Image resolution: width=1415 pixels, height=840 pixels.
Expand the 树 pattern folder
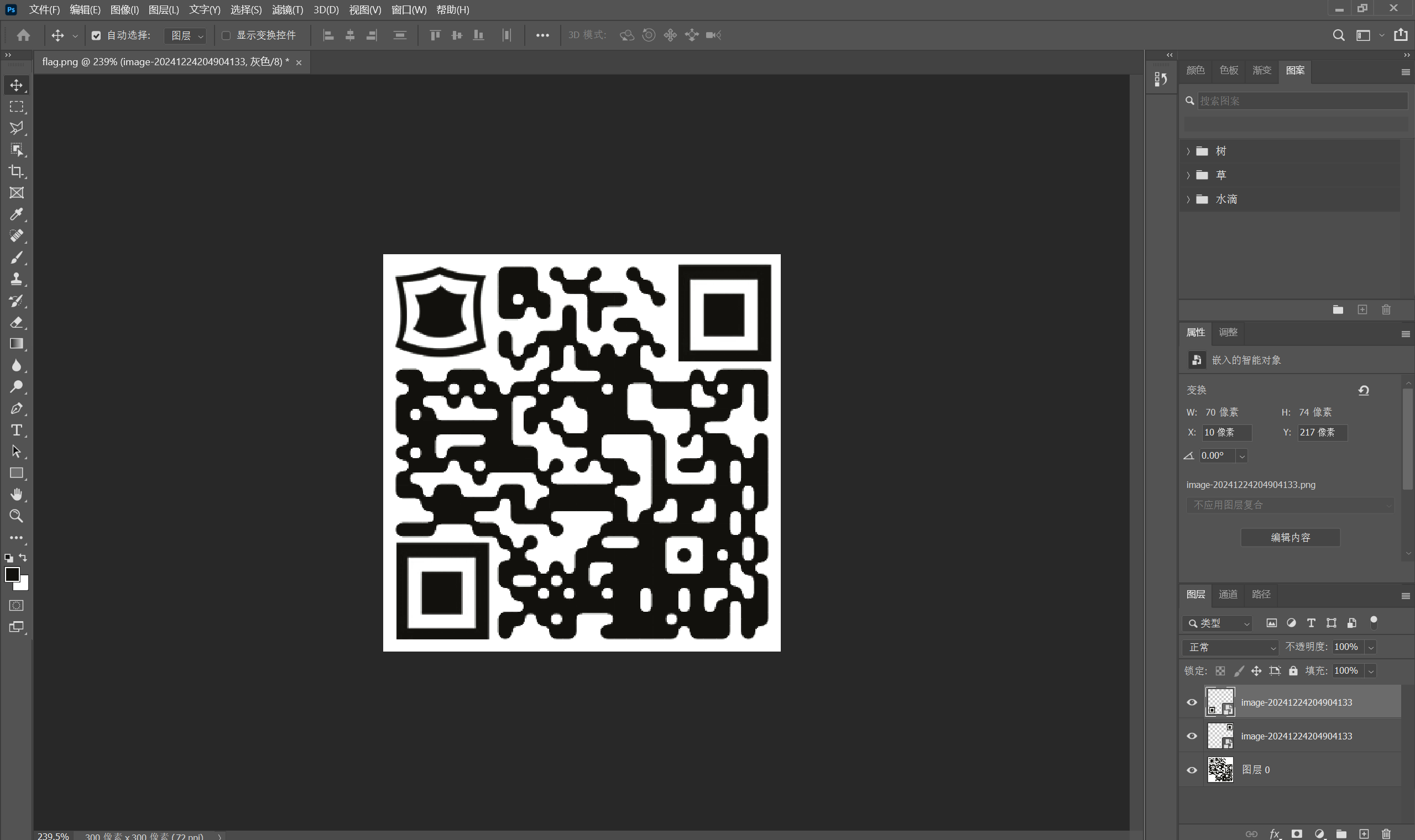(1188, 151)
